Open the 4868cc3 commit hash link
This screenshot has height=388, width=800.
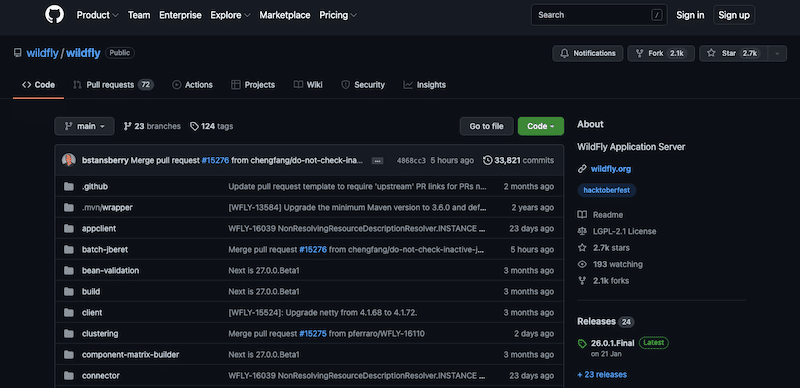411,161
